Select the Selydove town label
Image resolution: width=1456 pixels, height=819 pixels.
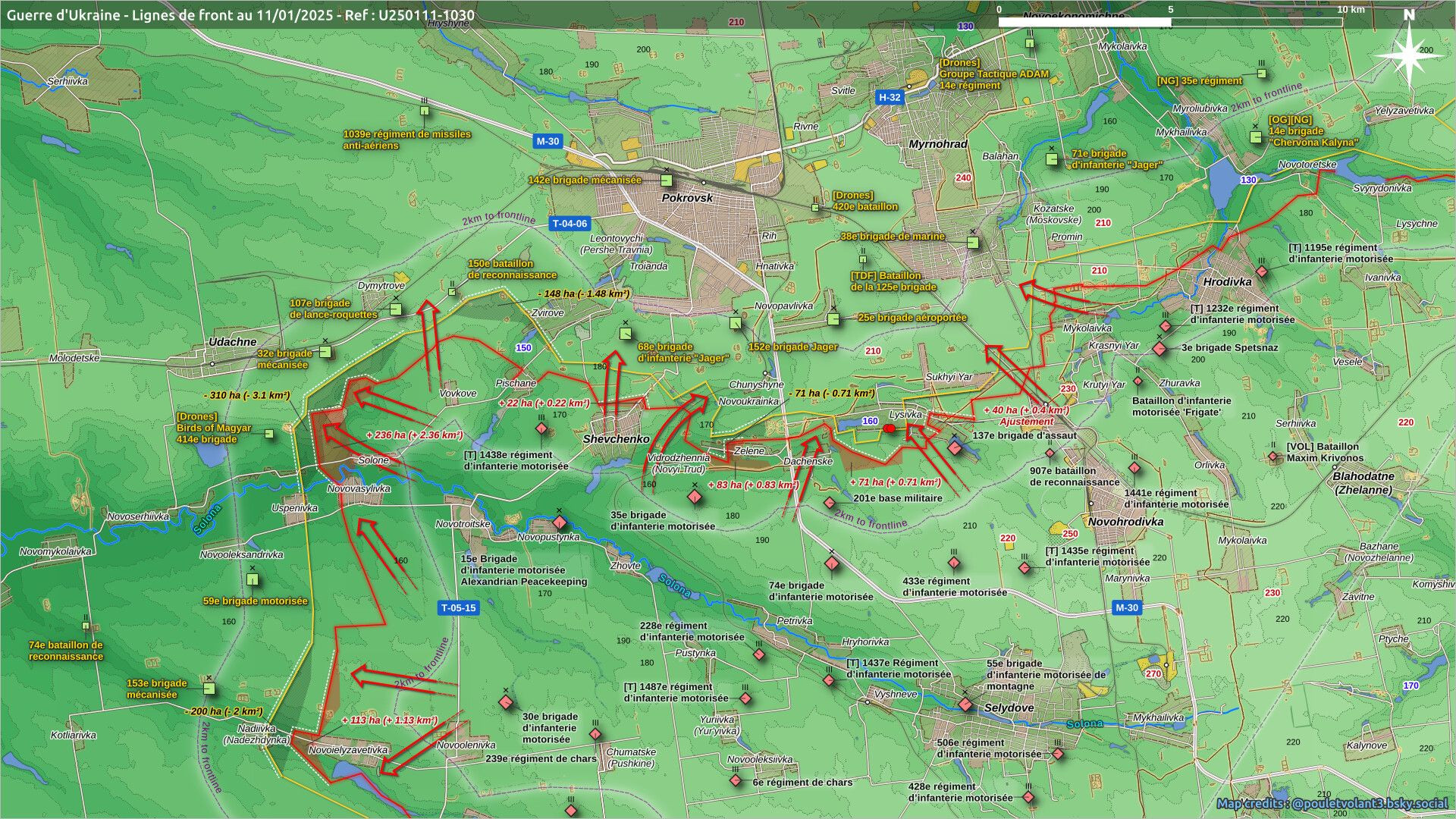point(1009,708)
